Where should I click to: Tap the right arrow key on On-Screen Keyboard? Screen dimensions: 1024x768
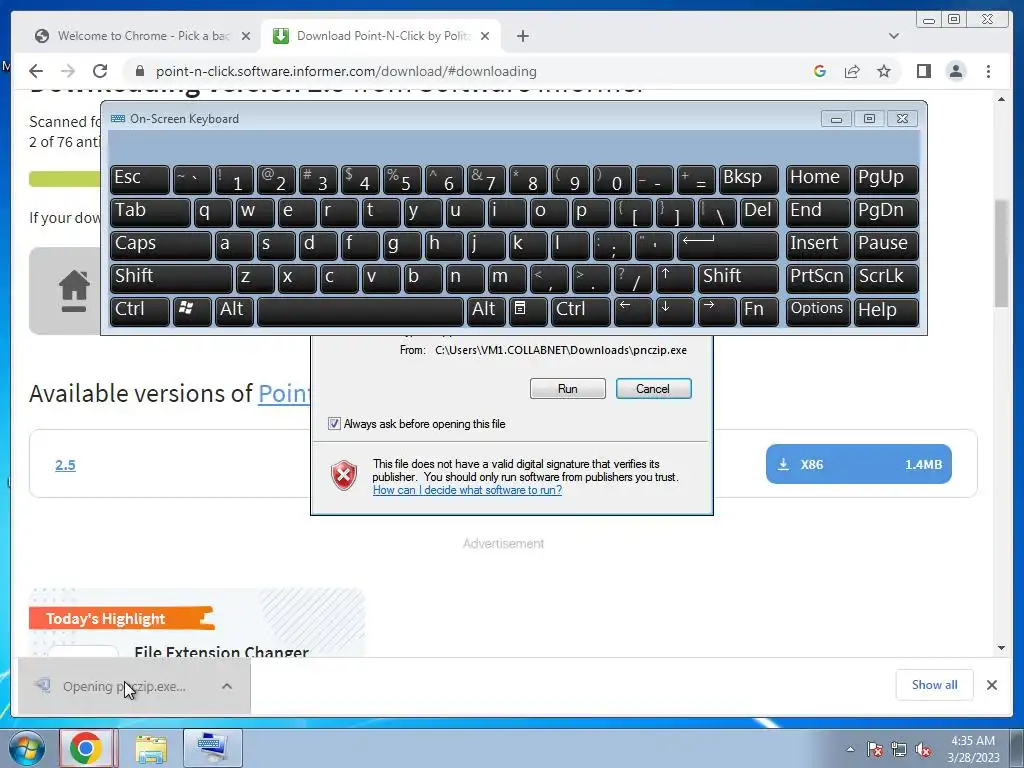[716, 310]
